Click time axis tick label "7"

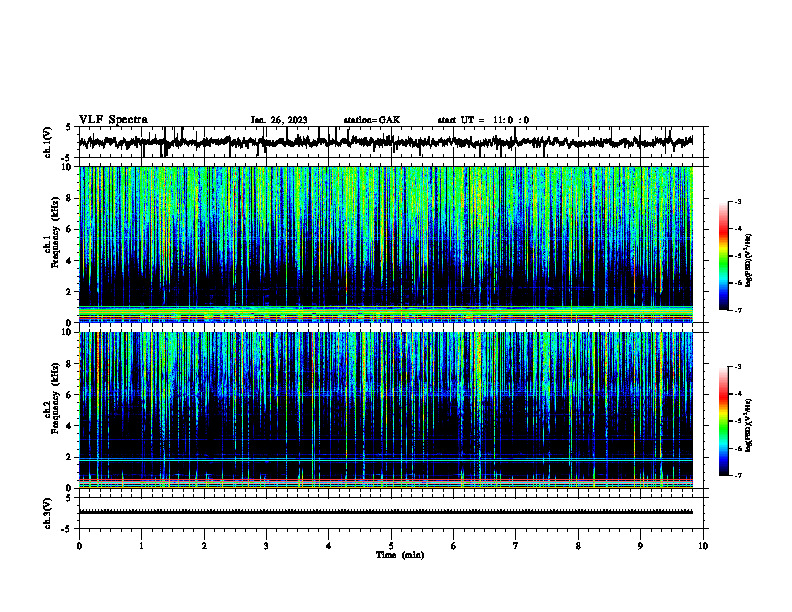pos(516,546)
